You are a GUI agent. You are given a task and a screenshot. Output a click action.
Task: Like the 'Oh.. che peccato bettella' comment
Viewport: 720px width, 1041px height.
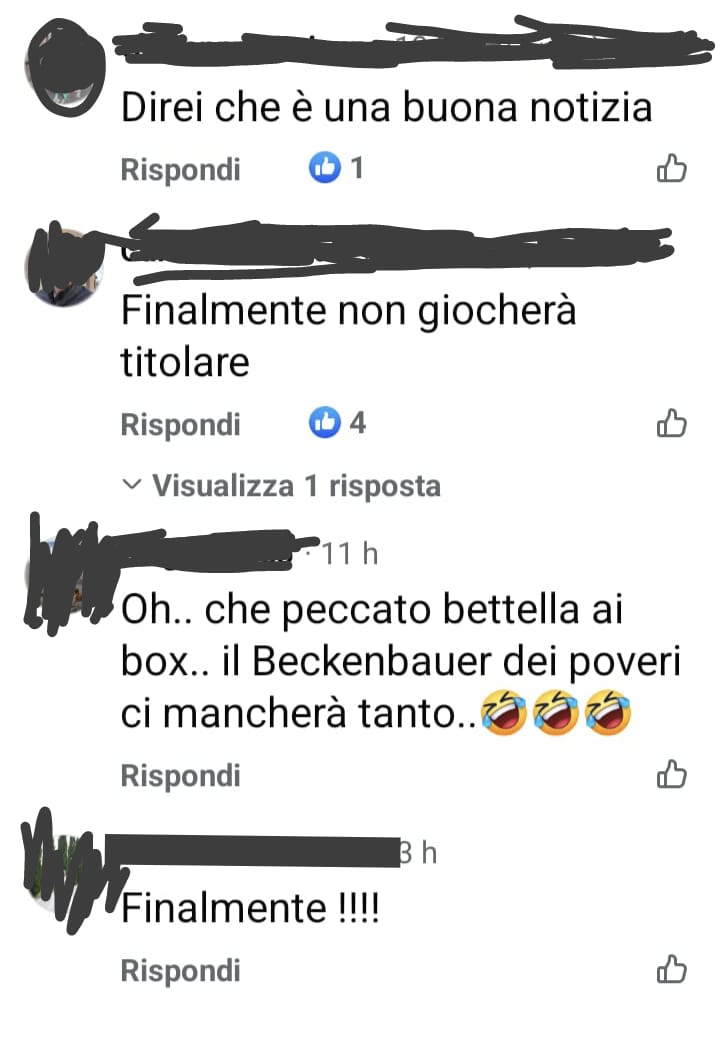coord(671,774)
